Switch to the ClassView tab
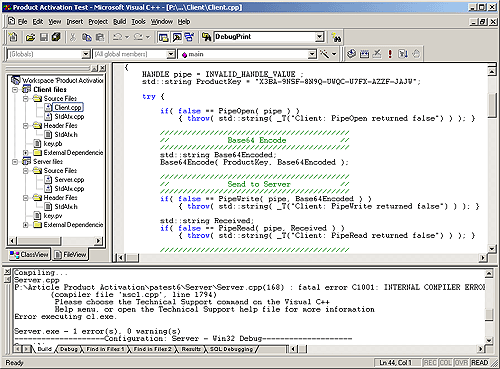 click(x=29, y=255)
